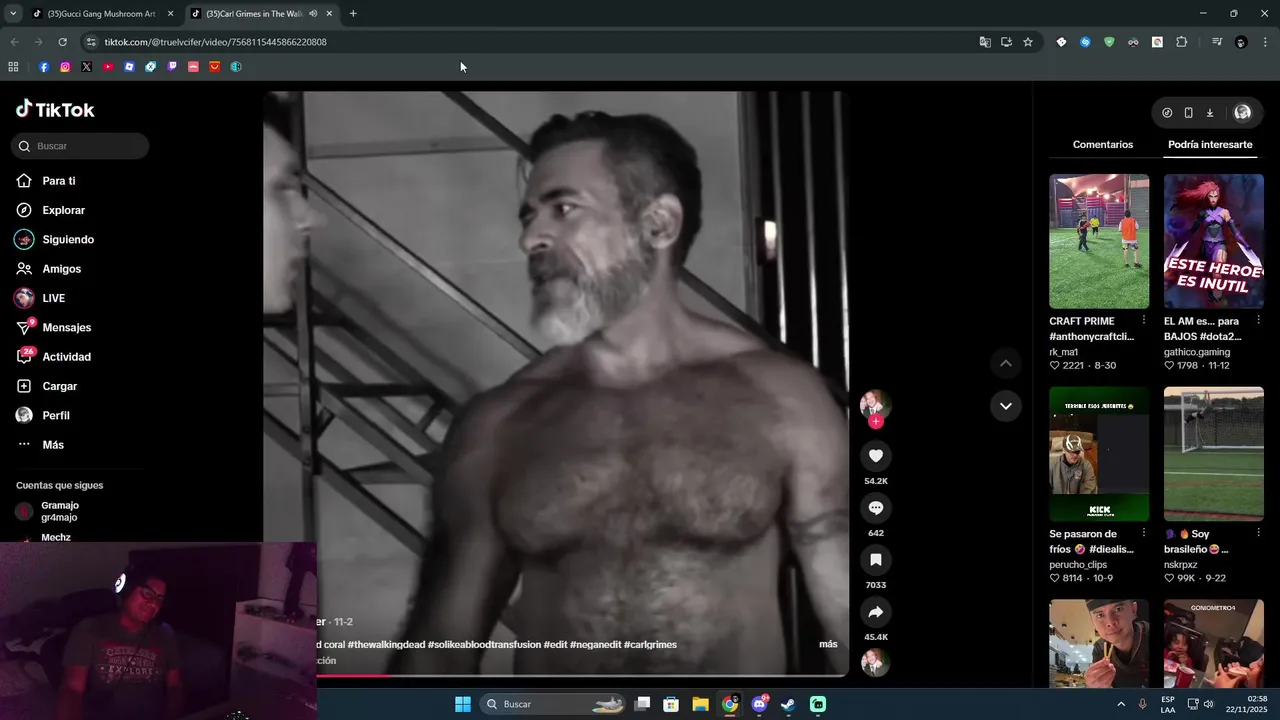This screenshot has width=1280, height=720.
Task: Open the tab search dropdown arrow
Action: coord(13,13)
